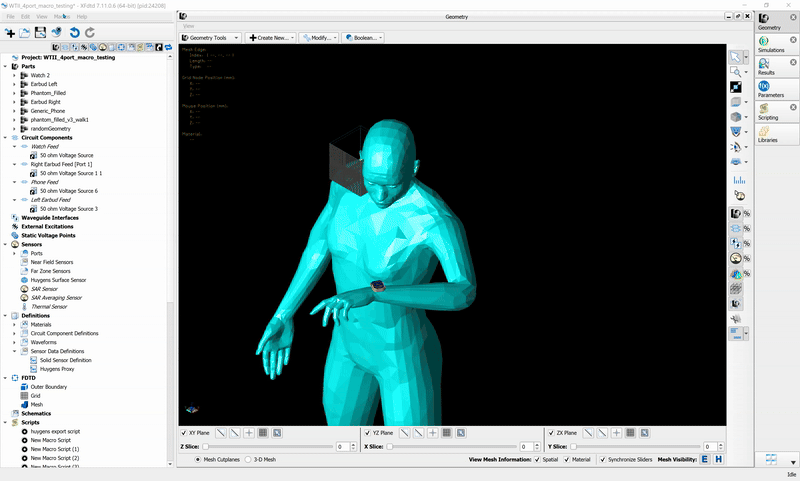The image size is (800, 481).
Task: Close the Results workspace tab
Action: (x=793, y=62)
